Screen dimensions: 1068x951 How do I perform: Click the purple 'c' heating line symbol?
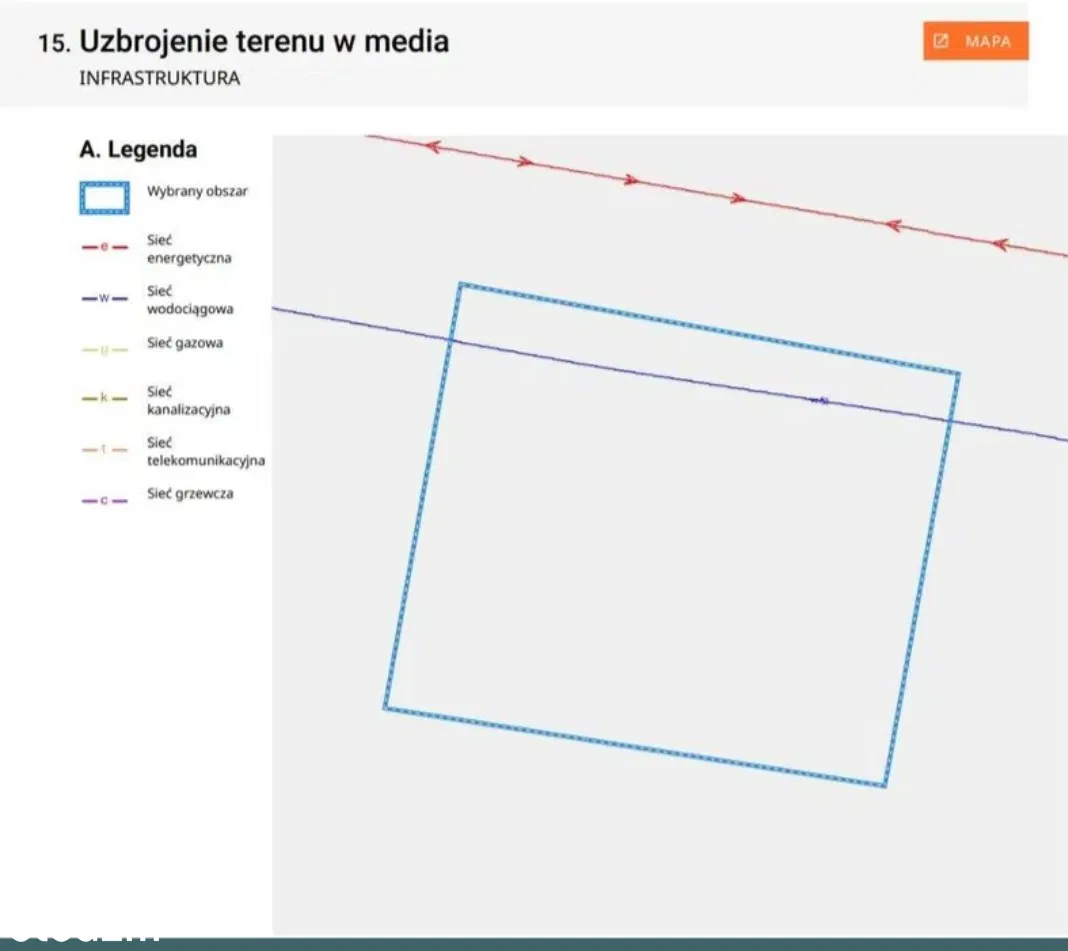[x=104, y=500]
